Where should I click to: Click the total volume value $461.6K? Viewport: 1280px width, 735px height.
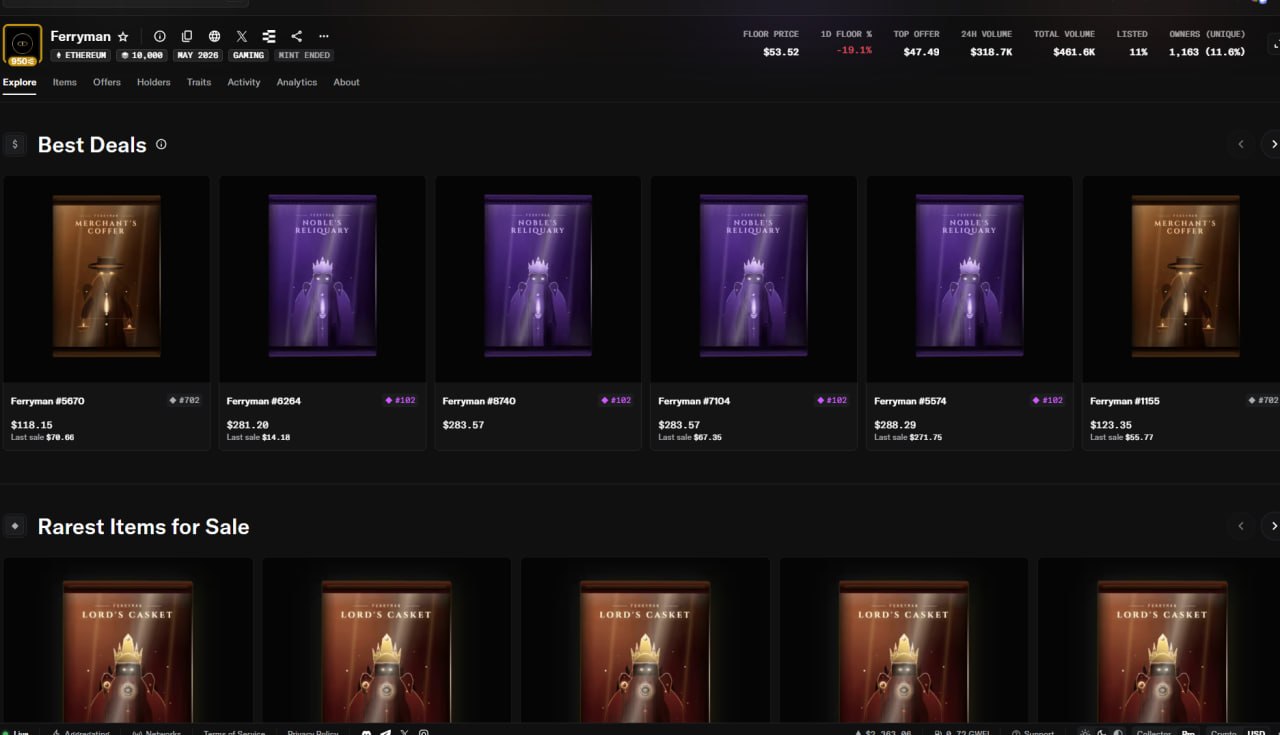(1074, 52)
